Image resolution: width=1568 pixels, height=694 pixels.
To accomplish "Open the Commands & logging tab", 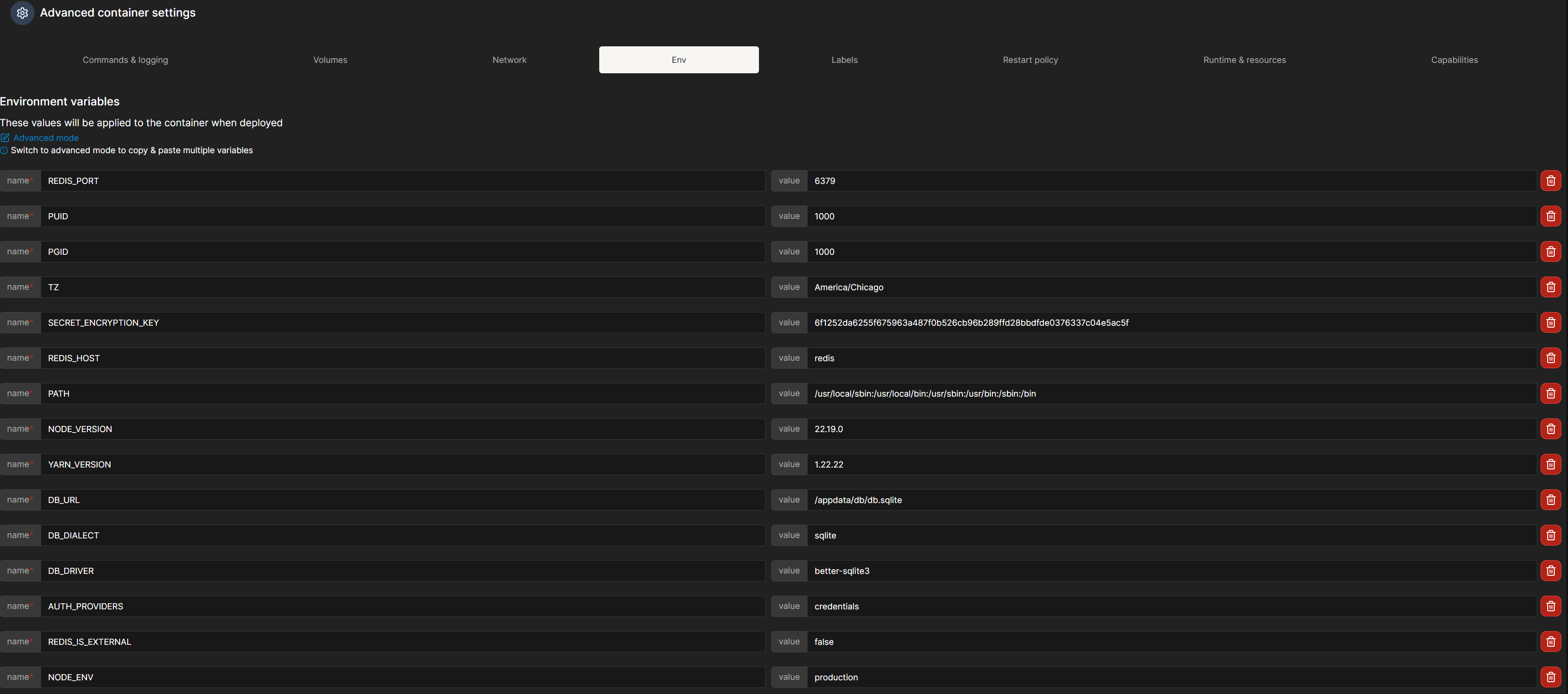I will (x=125, y=60).
